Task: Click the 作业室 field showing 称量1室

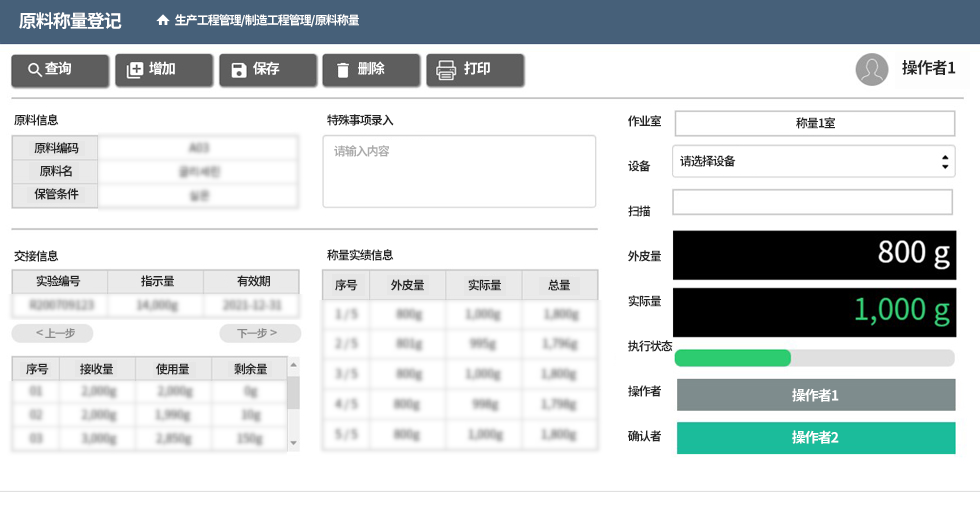Action: [x=815, y=123]
